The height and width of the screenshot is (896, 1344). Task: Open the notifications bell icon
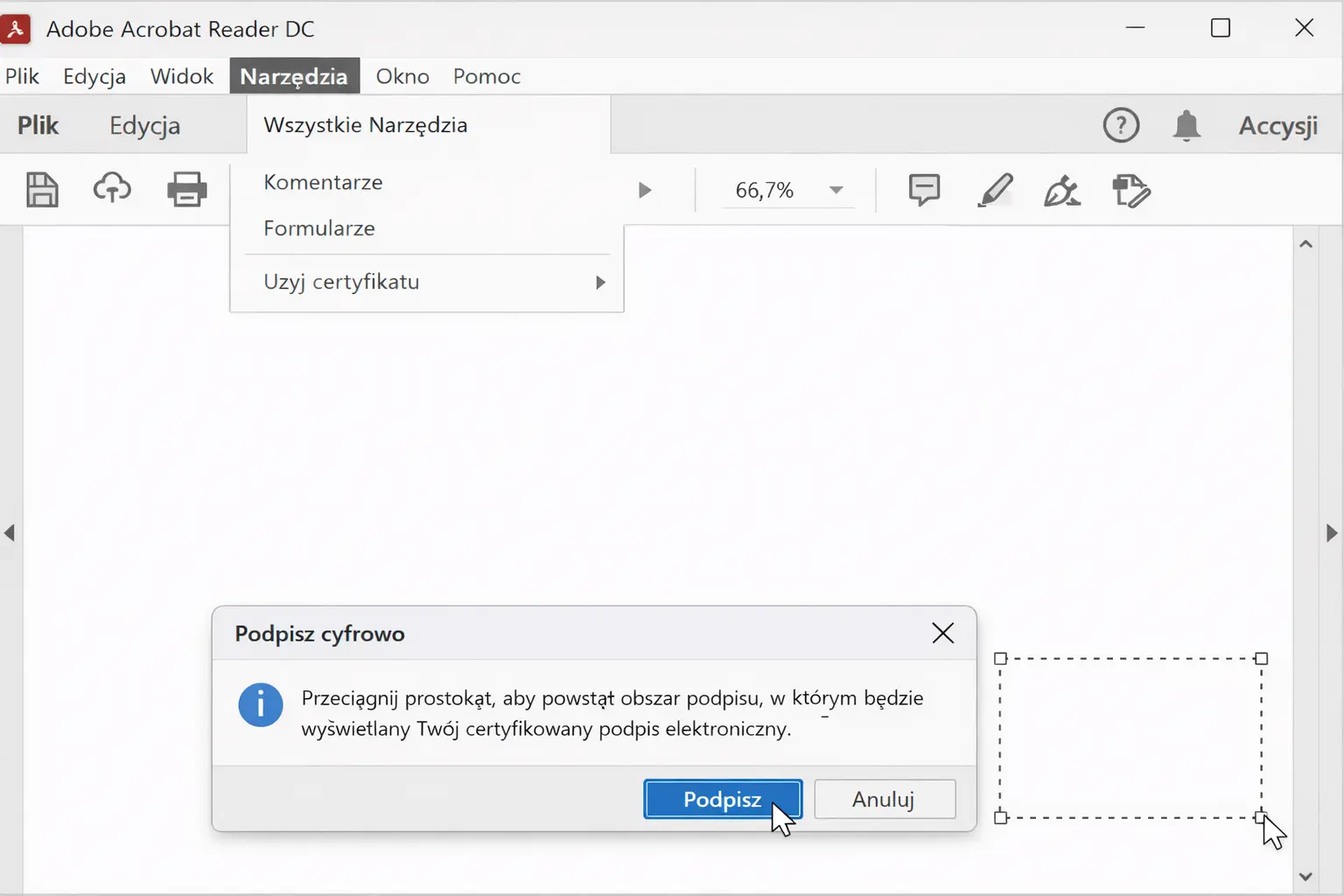(1186, 126)
